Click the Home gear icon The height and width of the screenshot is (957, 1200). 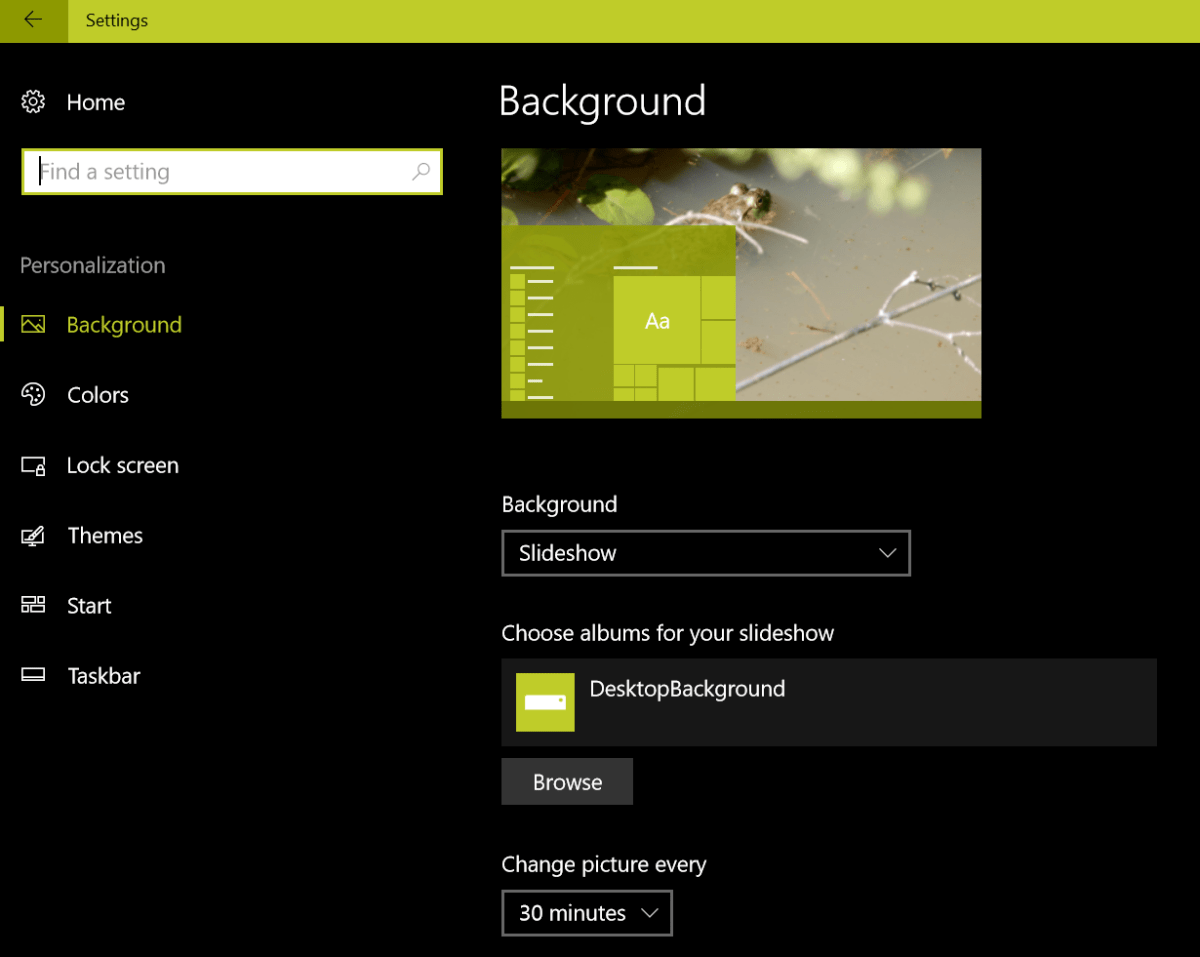33,102
